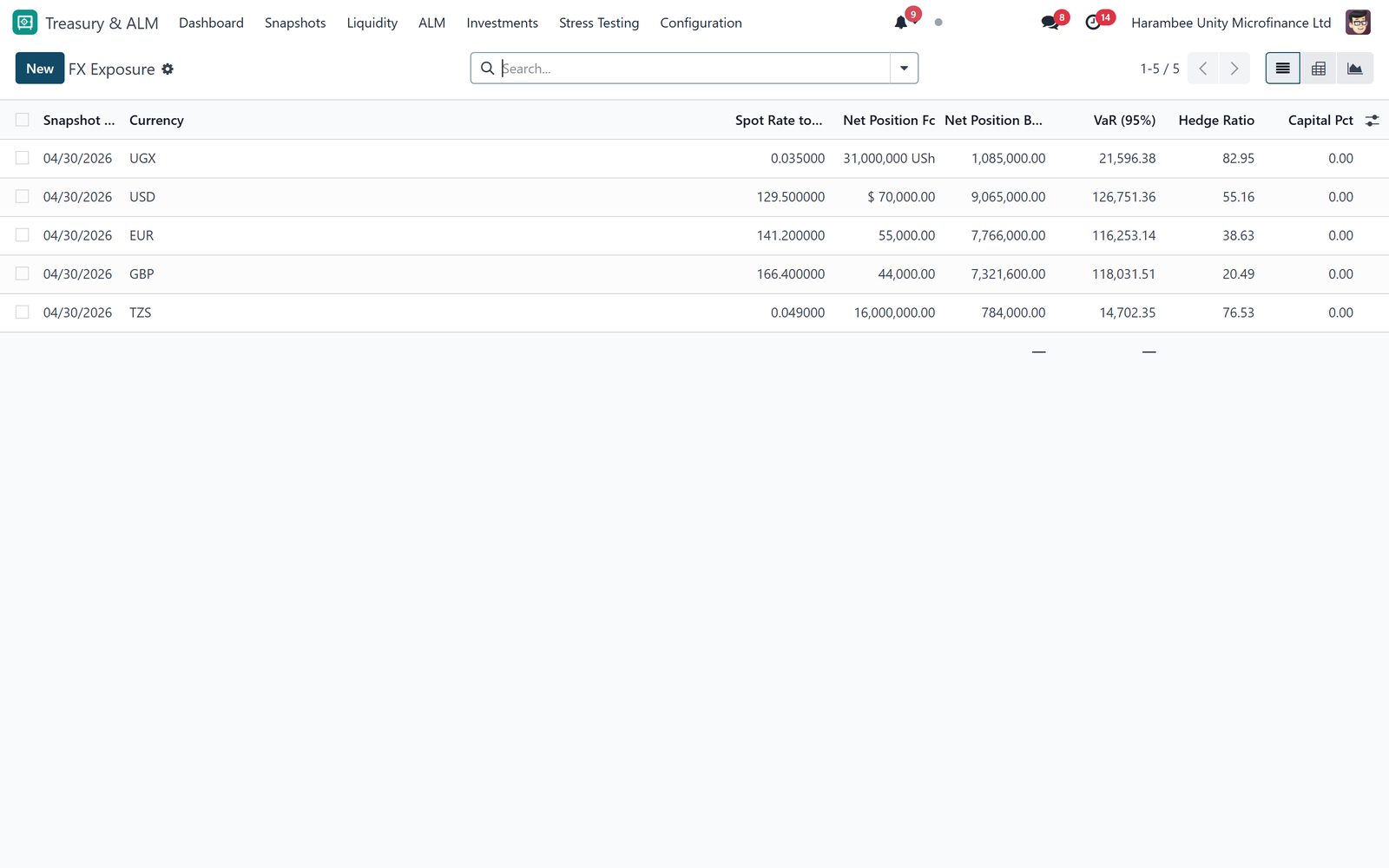The height and width of the screenshot is (868, 1389).
Task: Sort by the Capital Pct column header
Action: tap(1320, 121)
